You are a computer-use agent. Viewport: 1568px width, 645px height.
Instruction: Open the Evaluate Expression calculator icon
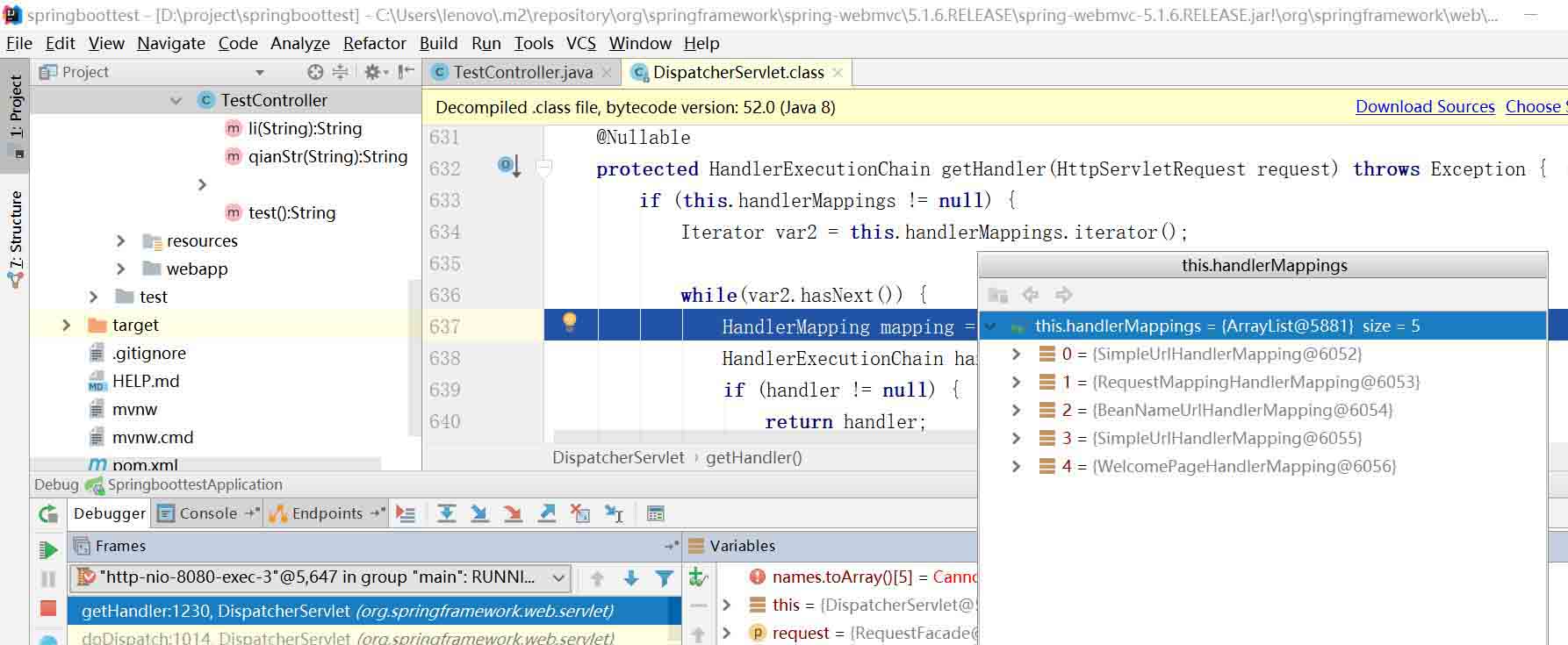656,514
